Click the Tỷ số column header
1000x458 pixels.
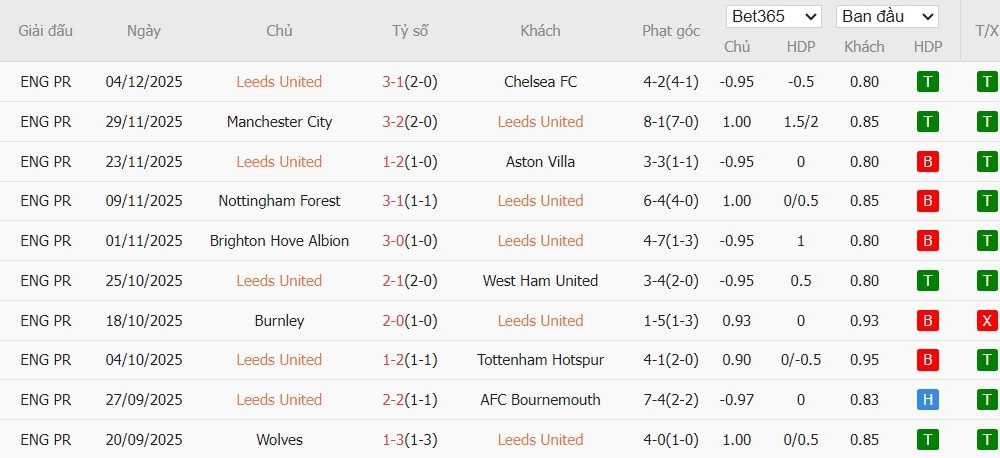410,31
